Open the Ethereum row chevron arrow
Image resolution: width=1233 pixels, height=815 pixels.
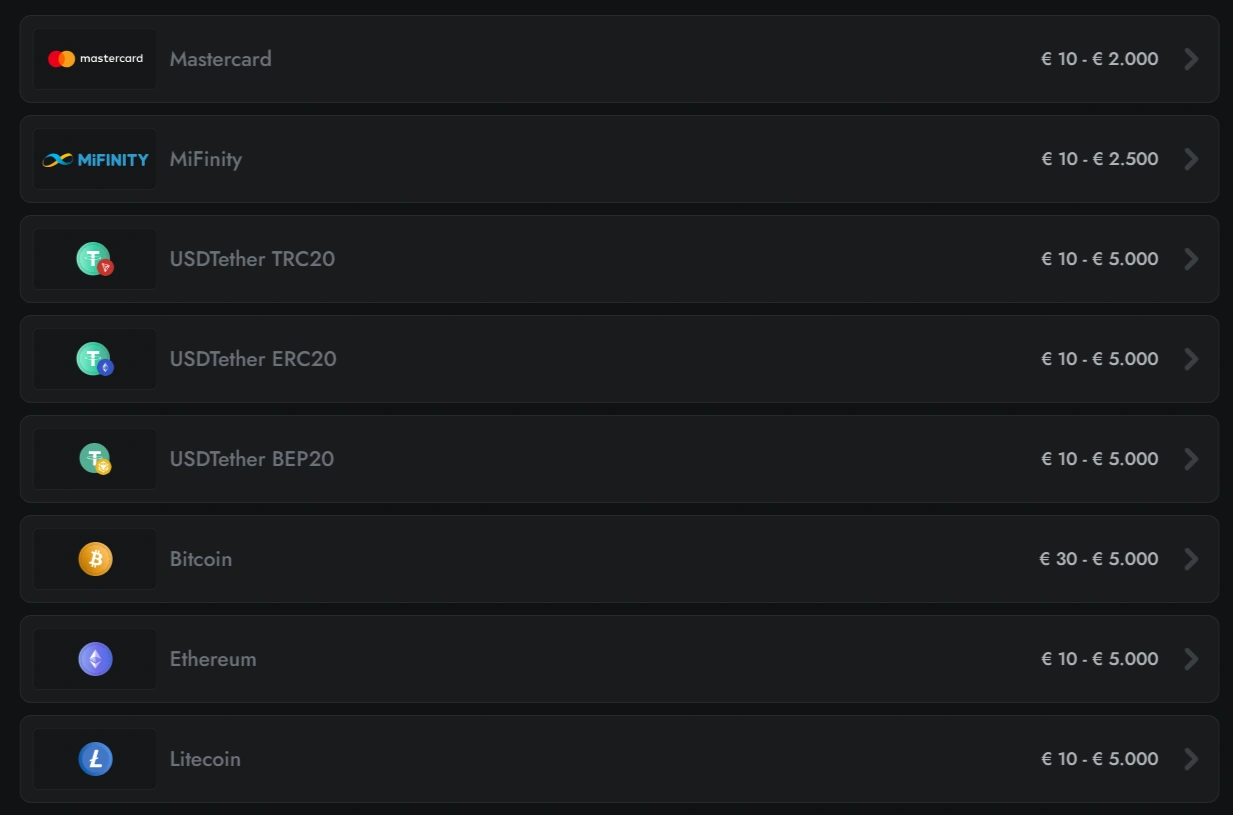[x=1191, y=659]
